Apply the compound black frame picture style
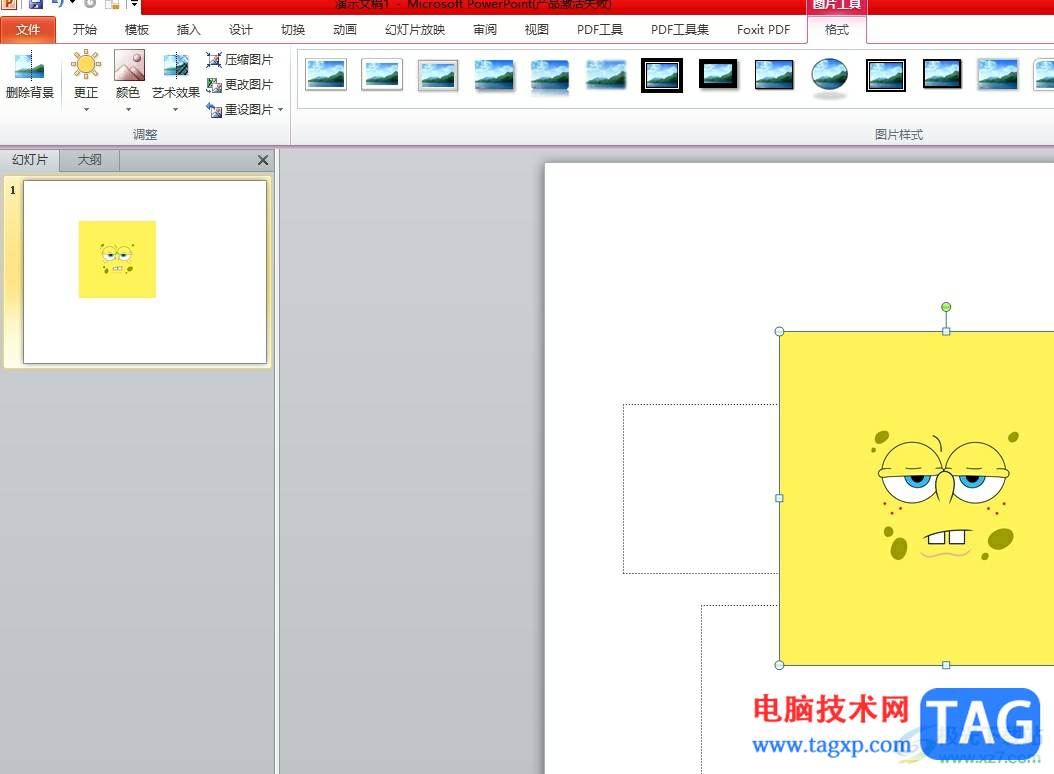 (x=886, y=75)
